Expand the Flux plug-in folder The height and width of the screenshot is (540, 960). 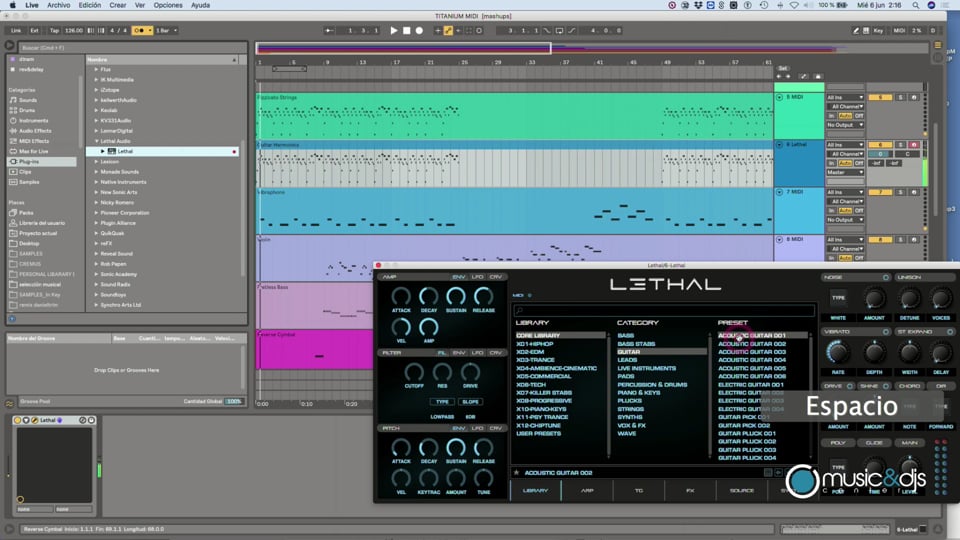[96, 69]
